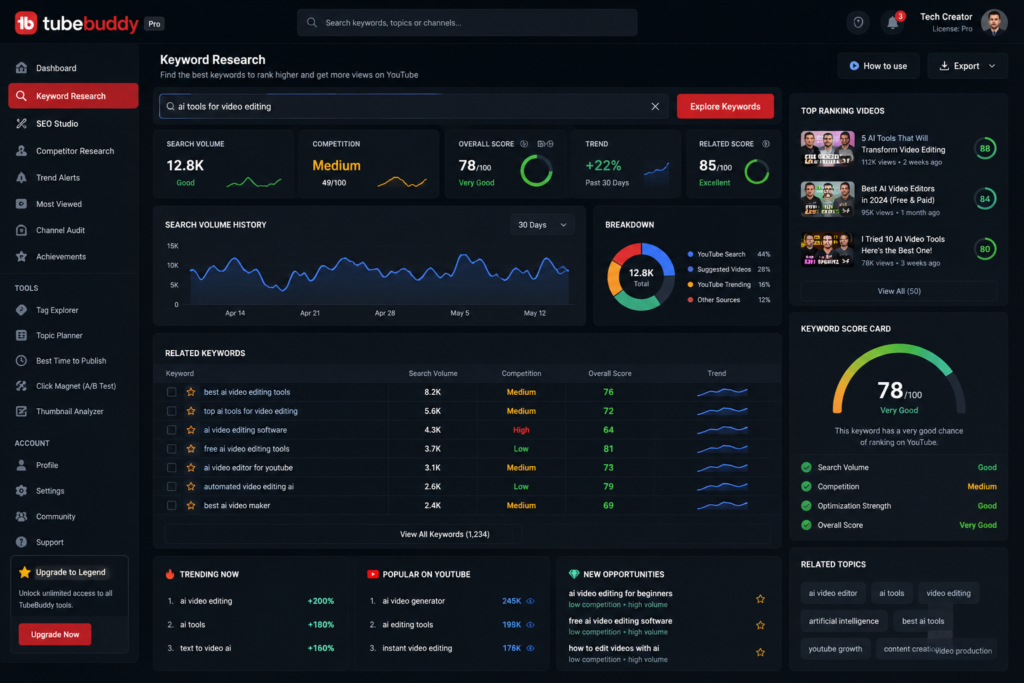Image resolution: width=1024 pixels, height=683 pixels.
Task: Click the YouTube Search blue legend dot
Action: pyautogui.click(x=690, y=254)
